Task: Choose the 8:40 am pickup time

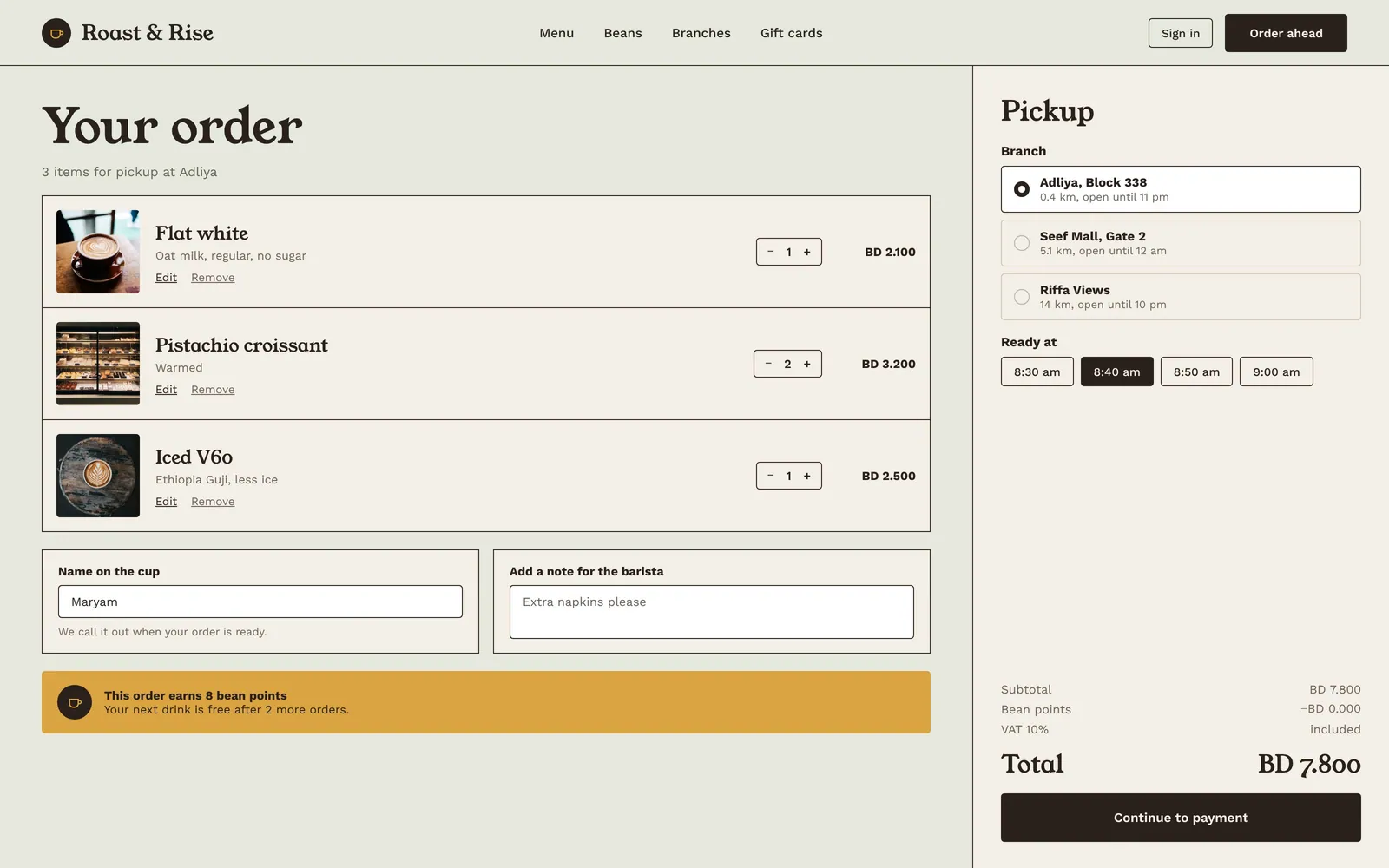Action: (x=1117, y=372)
